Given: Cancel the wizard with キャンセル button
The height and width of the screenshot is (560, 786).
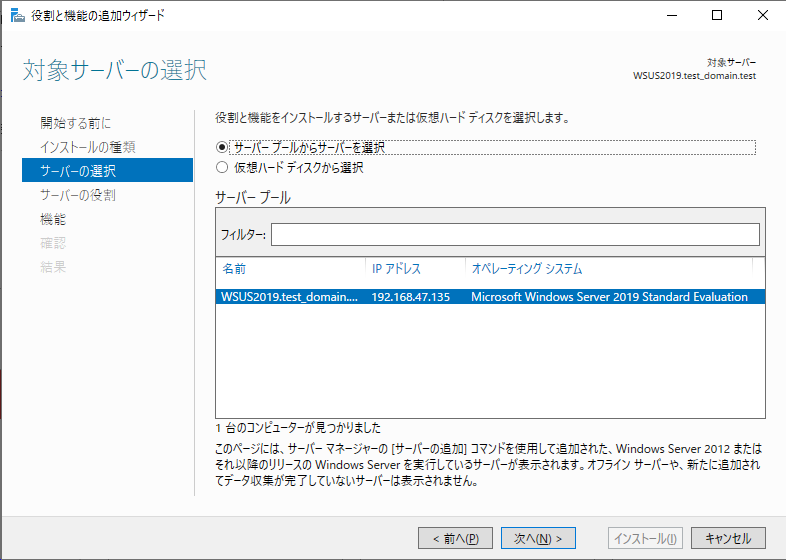Looking at the screenshot, I should 728,538.
